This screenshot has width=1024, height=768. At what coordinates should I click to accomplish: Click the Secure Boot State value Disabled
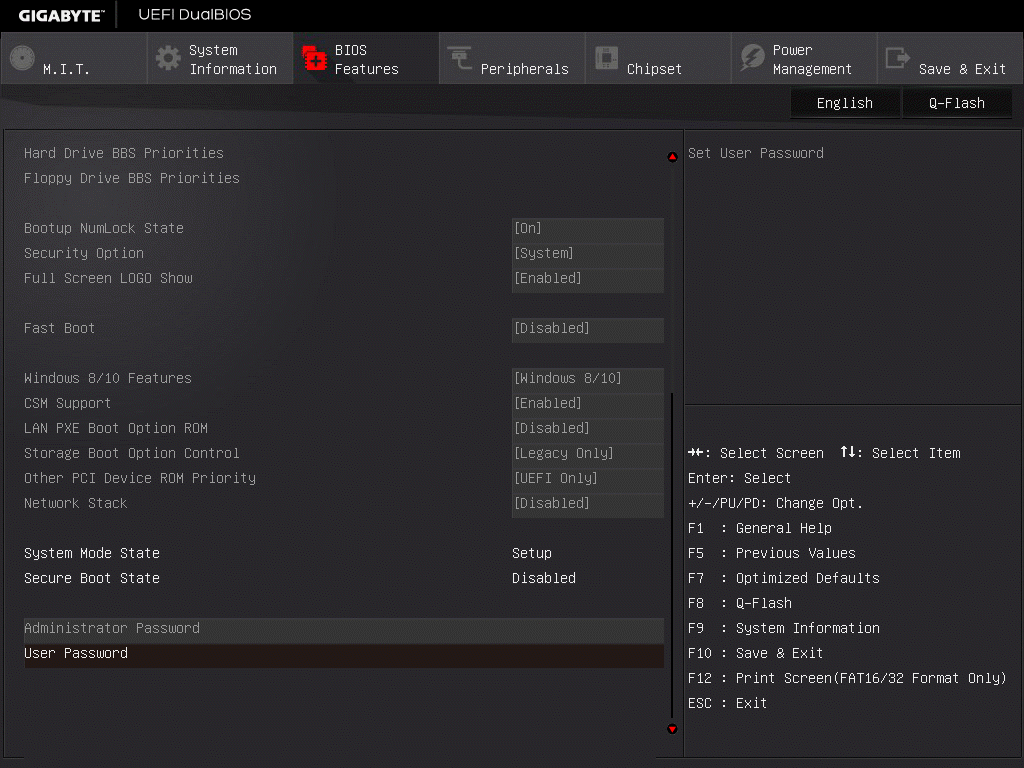[x=544, y=579]
